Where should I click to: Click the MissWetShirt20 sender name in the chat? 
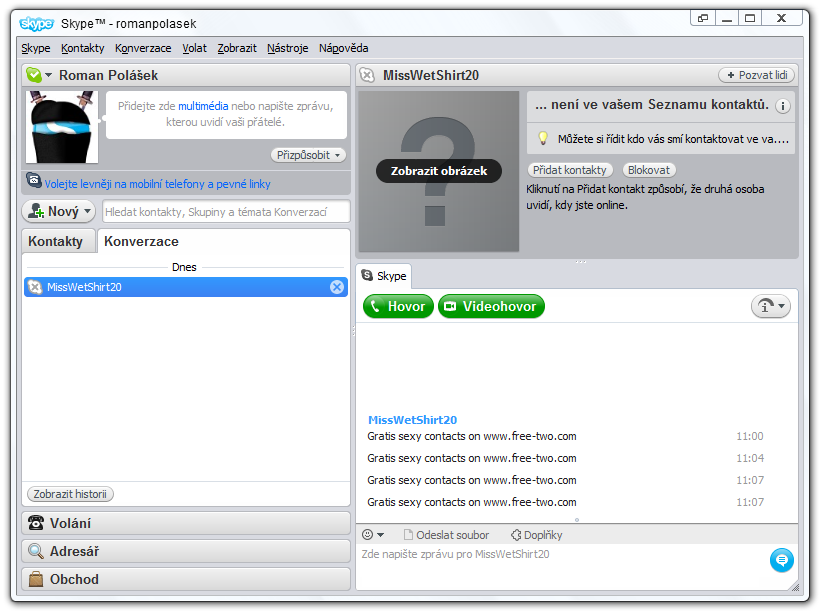tap(412, 420)
